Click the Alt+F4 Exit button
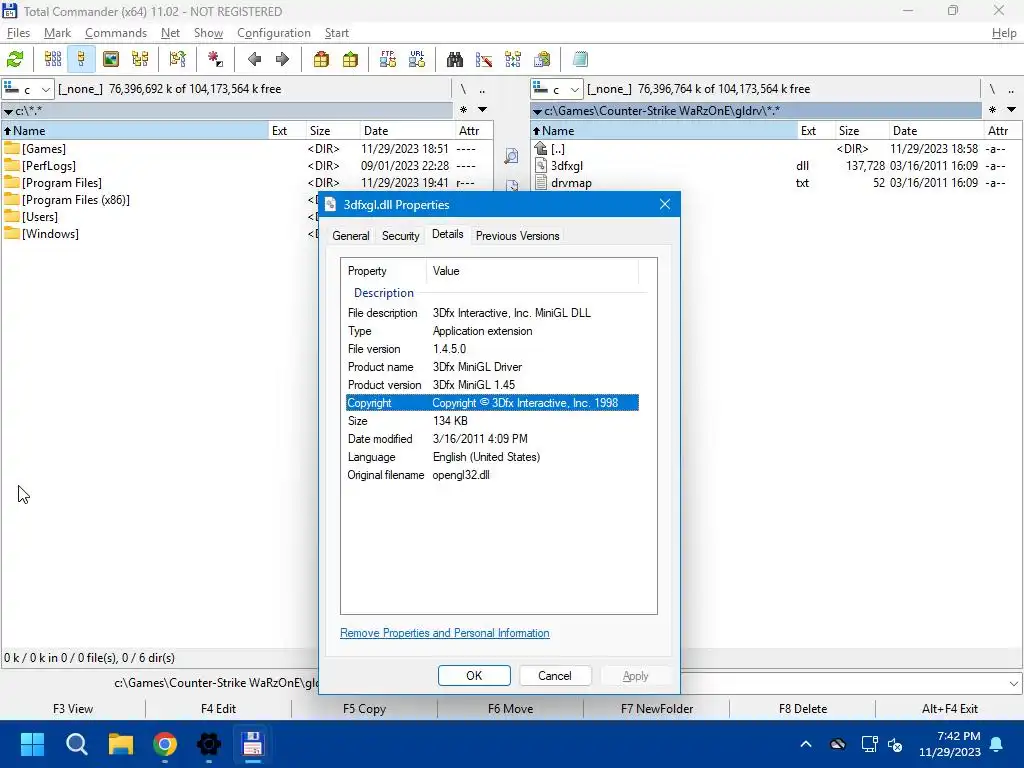The height and width of the screenshot is (768, 1024). [950, 709]
